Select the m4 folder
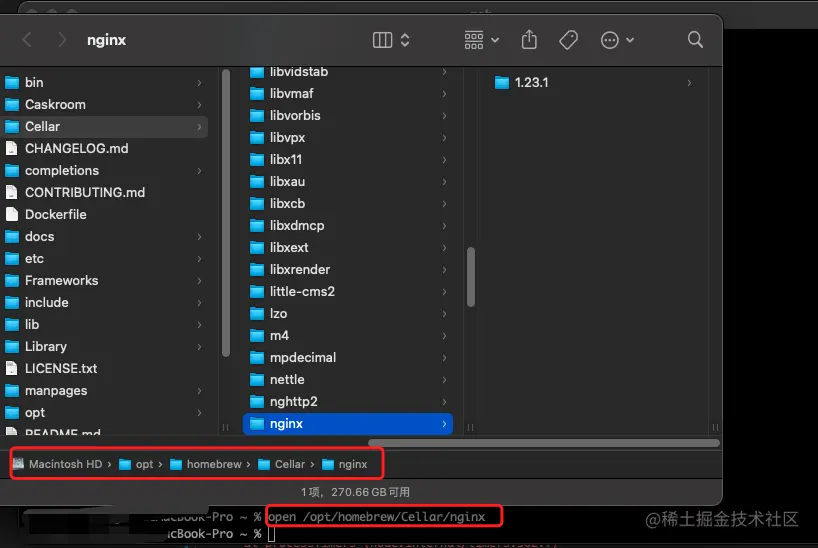 [348, 336]
